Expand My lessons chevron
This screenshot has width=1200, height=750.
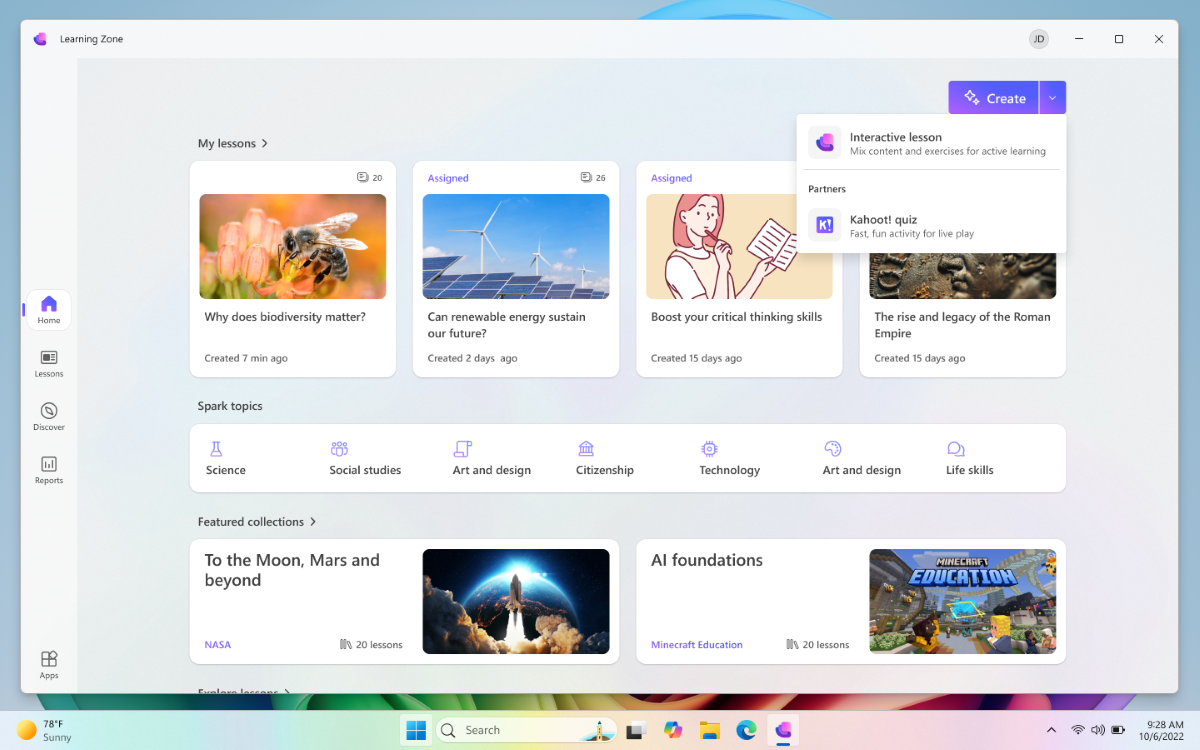pos(265,143)
